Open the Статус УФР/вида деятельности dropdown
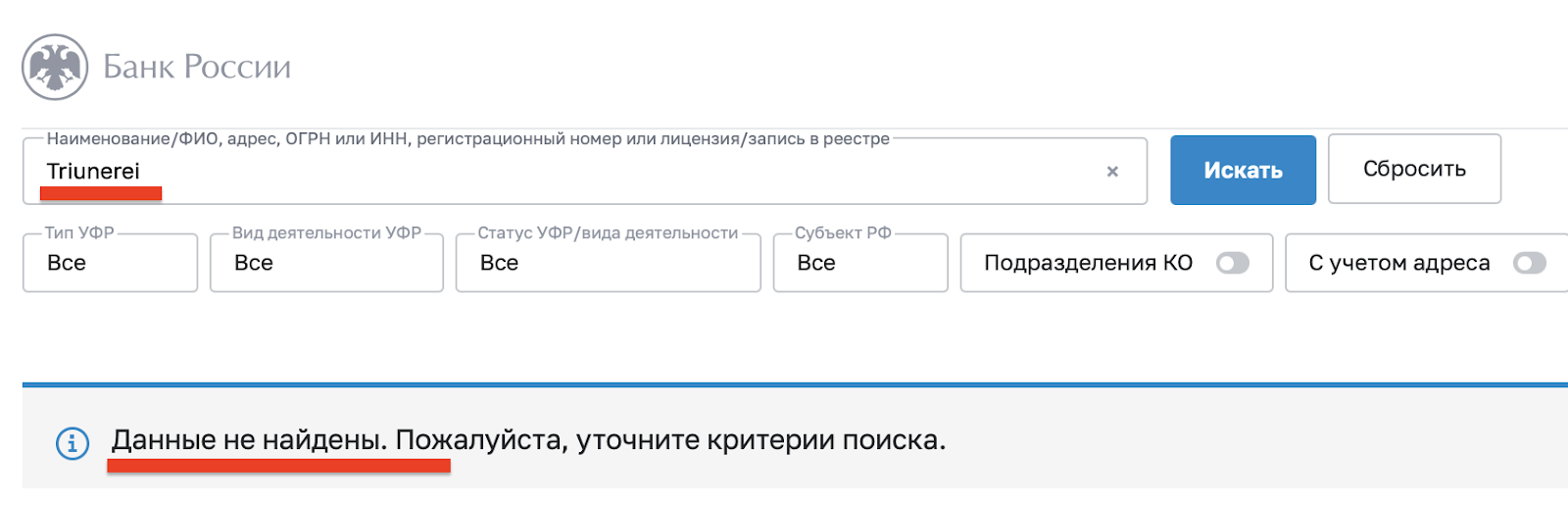Screen dimensions: 1568x507 608,263
